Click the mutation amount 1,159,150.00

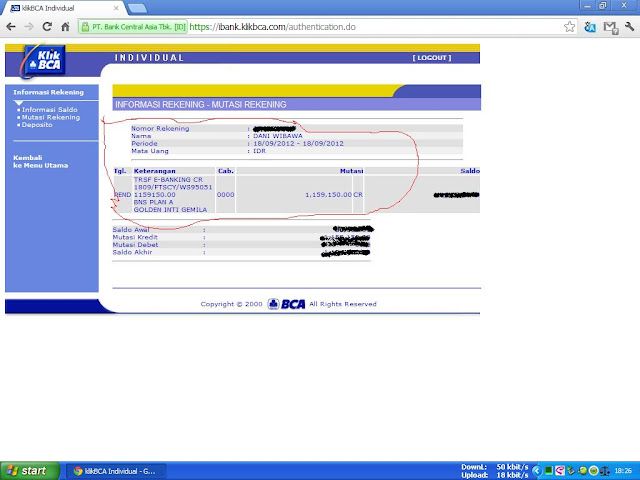coord(329,195)
